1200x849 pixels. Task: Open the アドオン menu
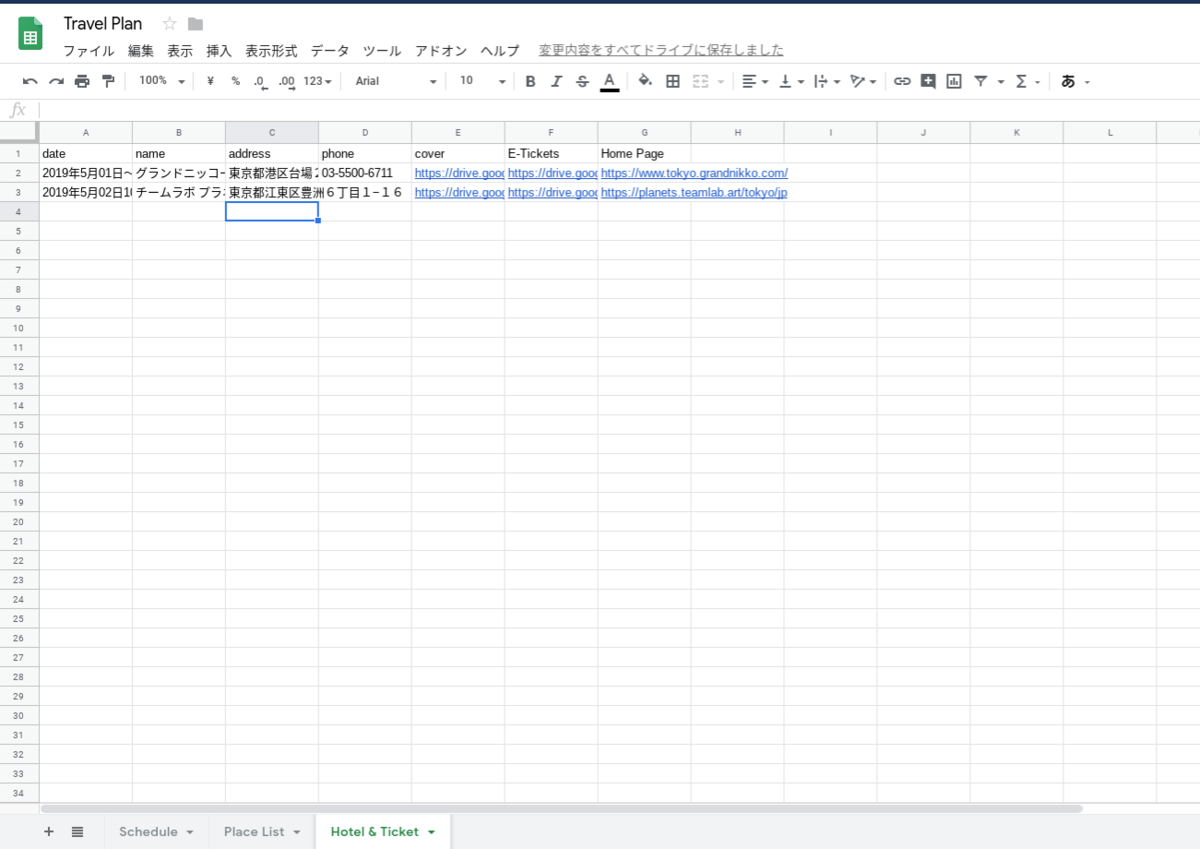tap(441, 50)
